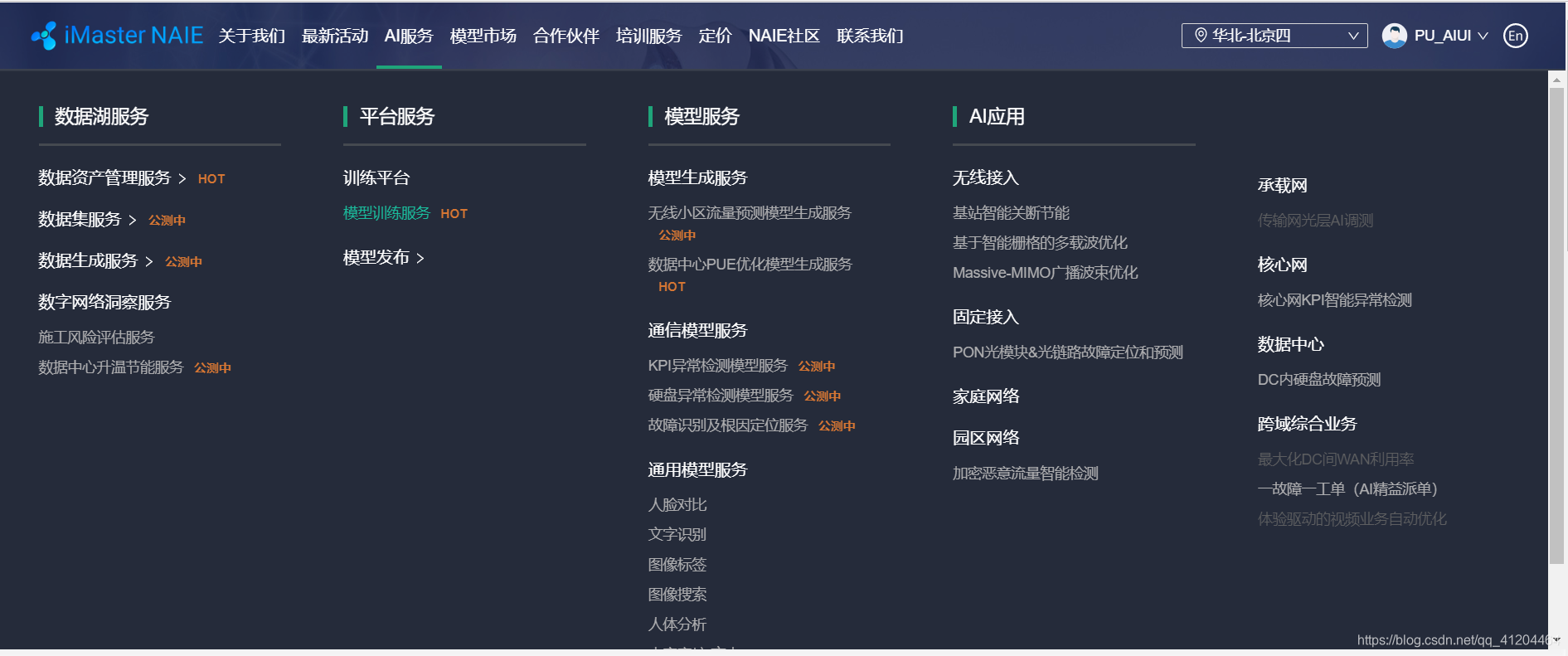1568x656 pixels.
Task: Select the 人体分析 service
Action: point(677,624)
